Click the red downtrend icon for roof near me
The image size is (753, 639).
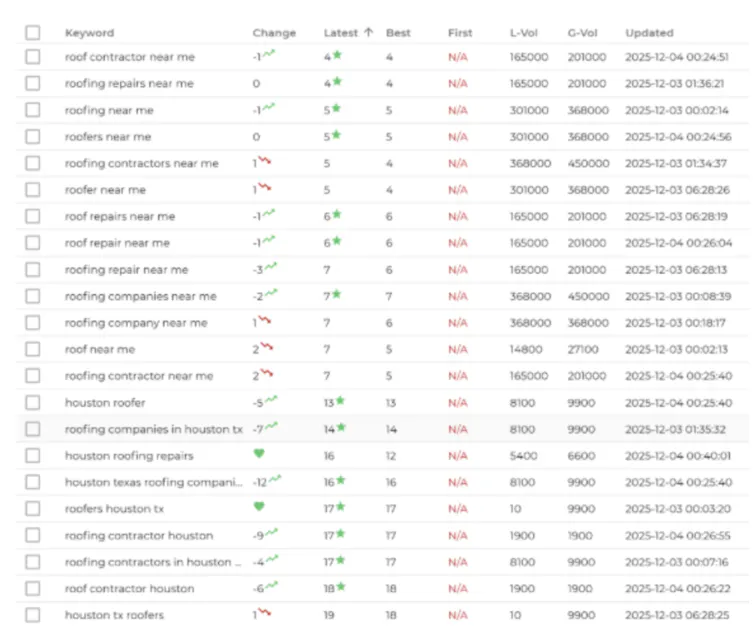pos(267,347)
